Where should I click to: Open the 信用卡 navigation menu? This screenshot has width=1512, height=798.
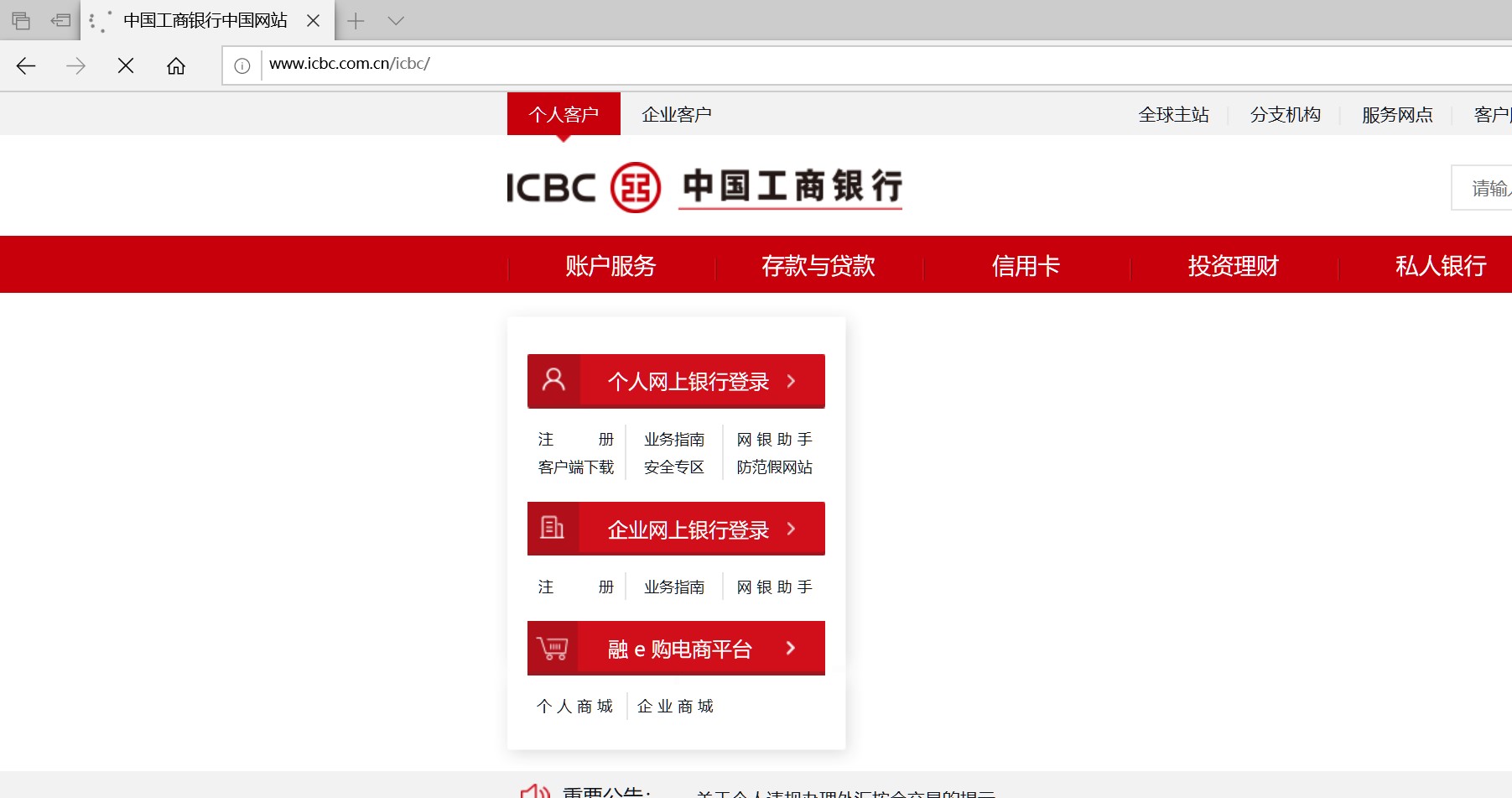point(1025,265)
